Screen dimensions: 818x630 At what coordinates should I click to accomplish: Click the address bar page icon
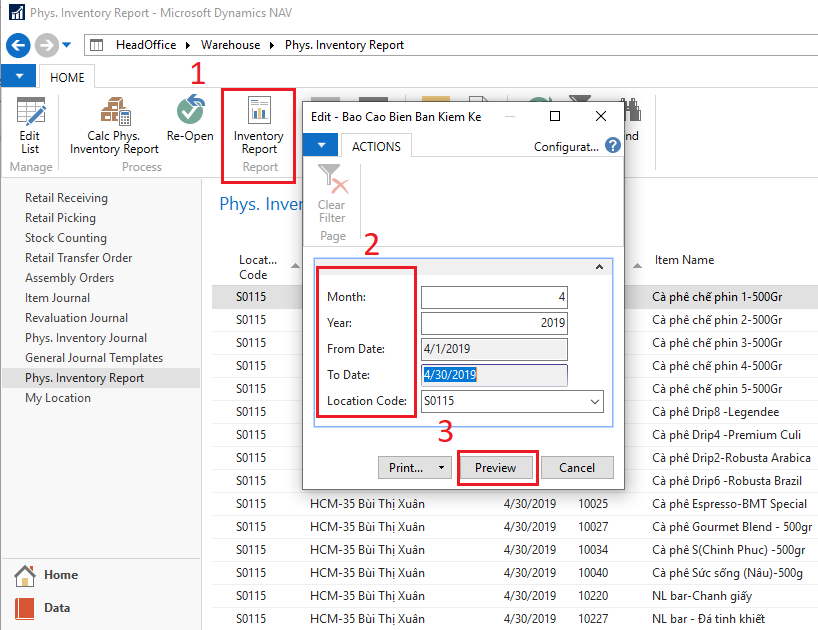[97, 45]
